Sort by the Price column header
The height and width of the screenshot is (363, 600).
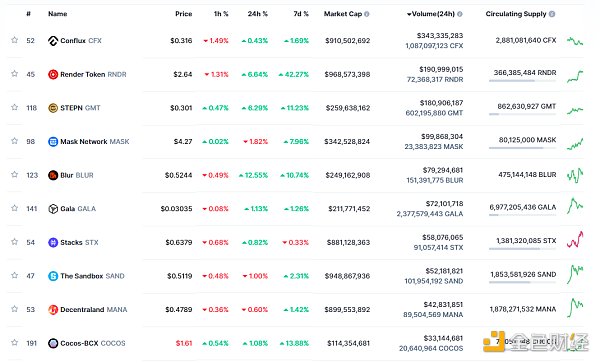(184, 14)
